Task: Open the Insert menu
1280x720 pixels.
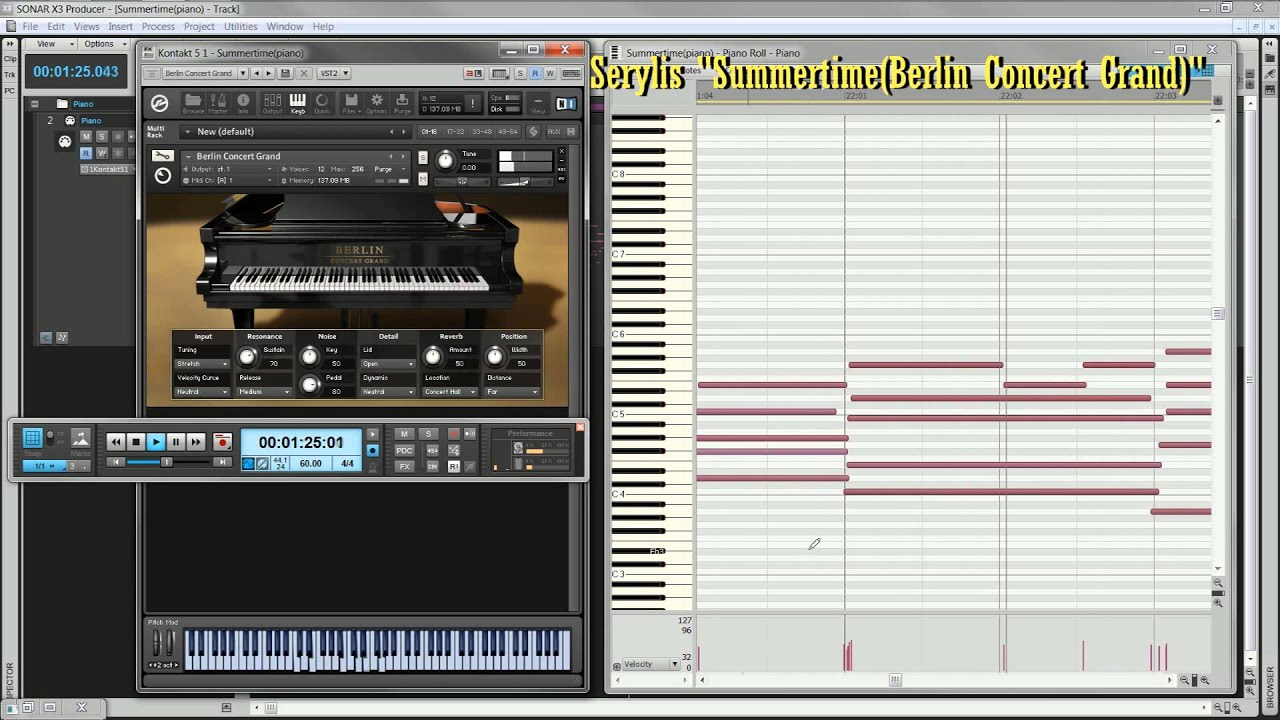Action: (120, 26)
